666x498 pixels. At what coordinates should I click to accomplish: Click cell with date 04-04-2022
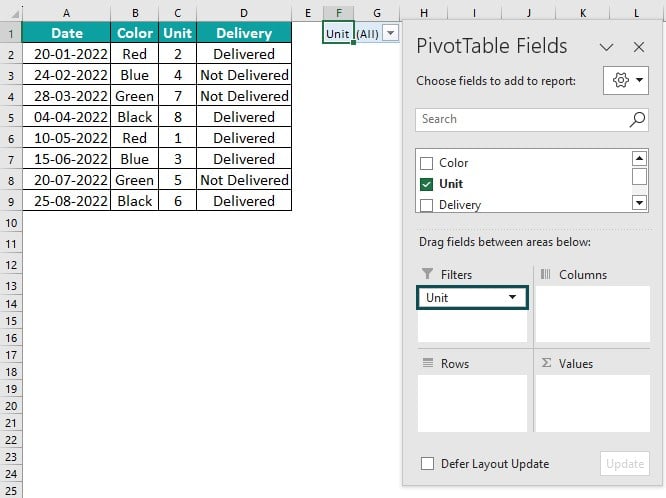click(x=66, y=117)
